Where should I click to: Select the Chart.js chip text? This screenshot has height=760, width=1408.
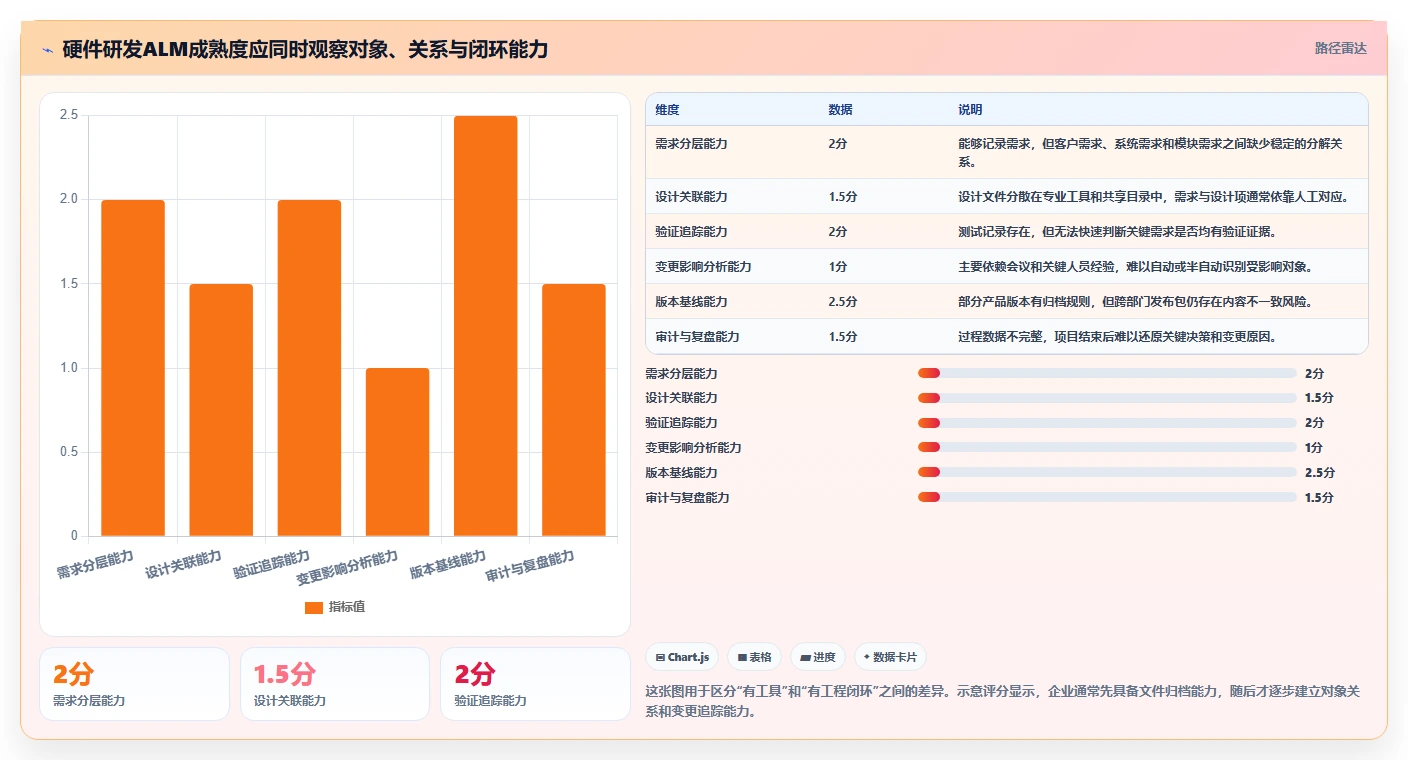[x=688, y=657]
